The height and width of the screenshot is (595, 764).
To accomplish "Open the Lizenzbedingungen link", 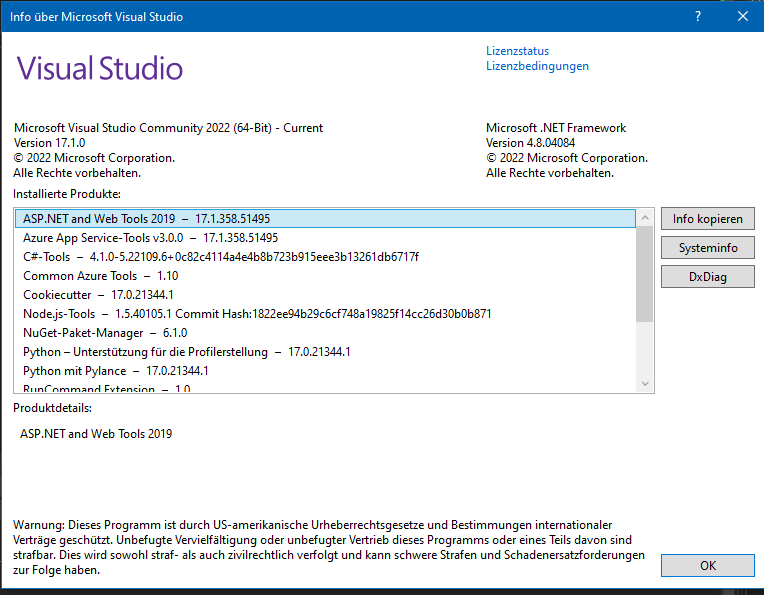I will pyautogui.click(x=537, y=66).
